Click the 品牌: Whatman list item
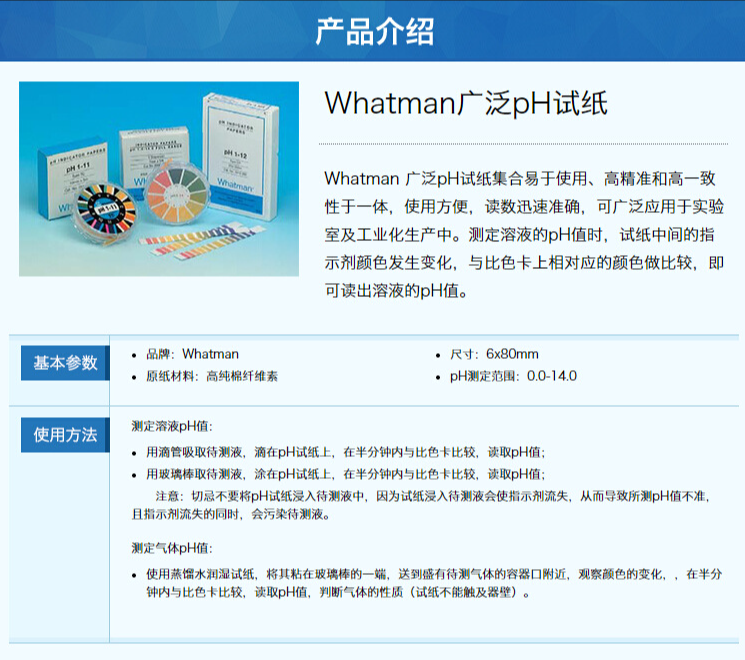The width and height of the screenshot is (745, 660). click(x=192, y=354)
